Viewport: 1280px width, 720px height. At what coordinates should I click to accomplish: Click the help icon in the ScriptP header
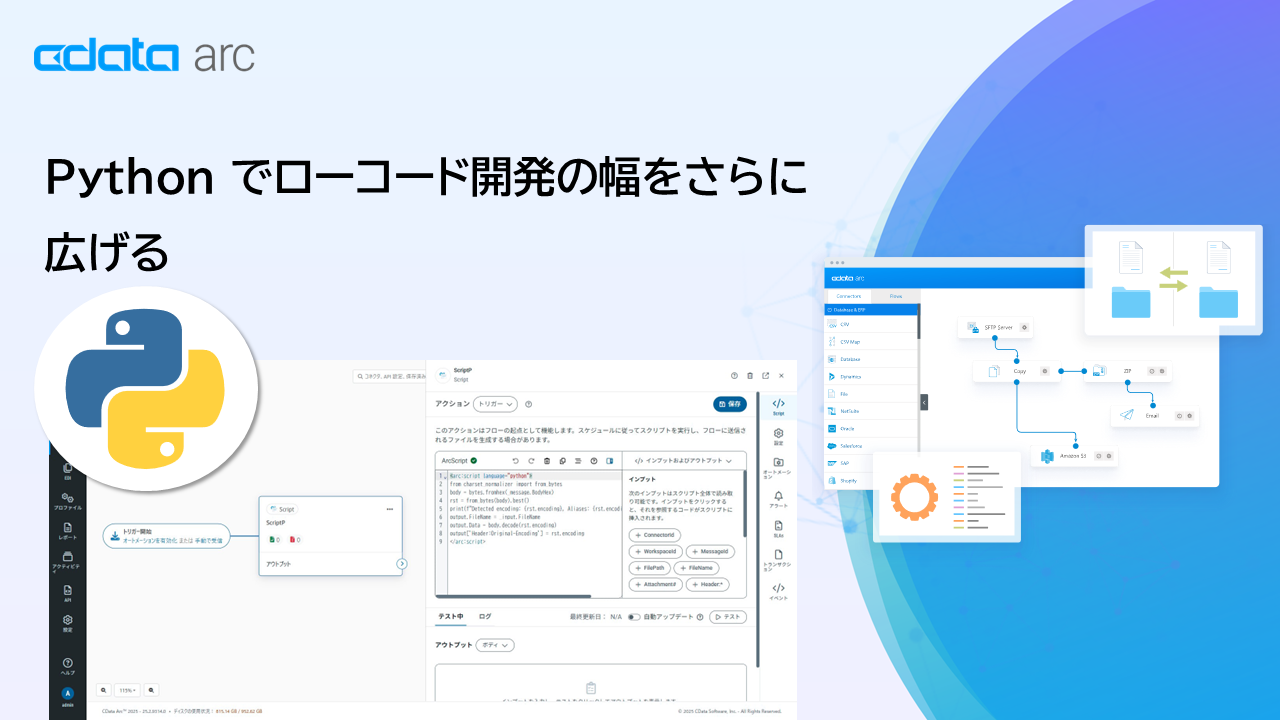[x=734, y=376]
